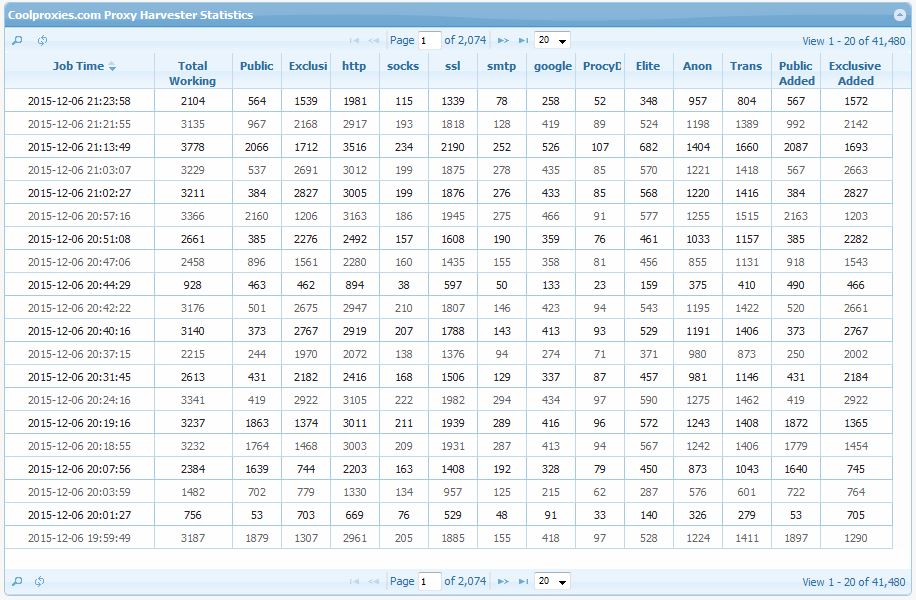This screenshot has height=600, width=916.
Task: Select the row for 2015-12-06 21:23:58
Action: coord(79,101)
